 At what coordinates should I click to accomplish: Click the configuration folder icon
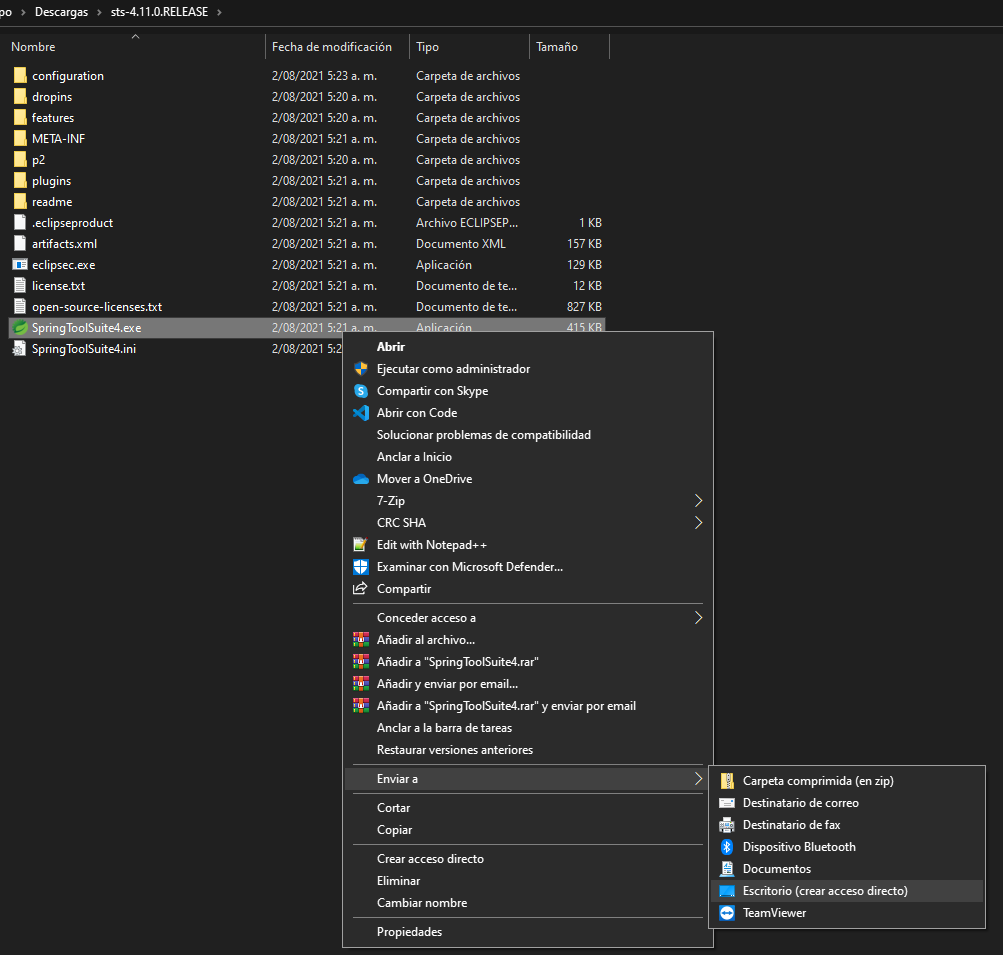point(20,75)
